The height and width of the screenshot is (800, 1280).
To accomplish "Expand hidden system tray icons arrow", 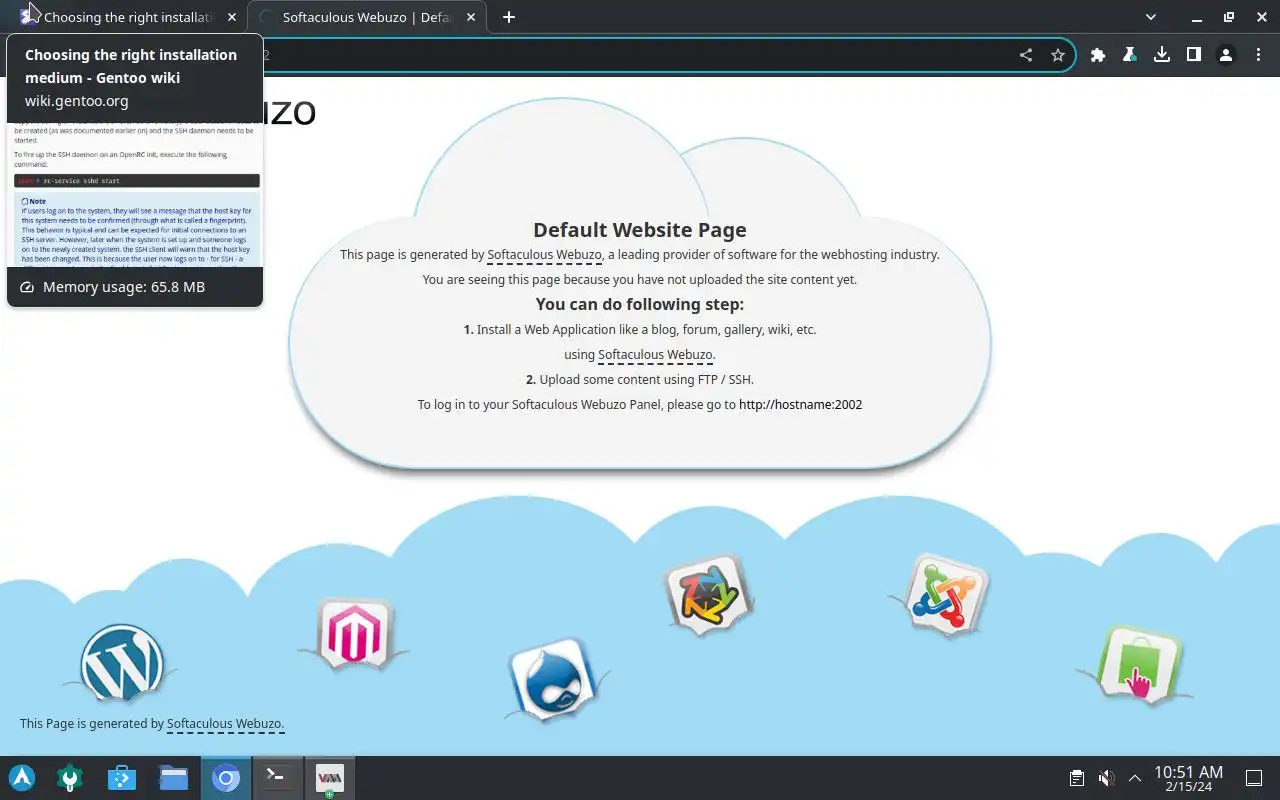I will [x=1135, y=778].
